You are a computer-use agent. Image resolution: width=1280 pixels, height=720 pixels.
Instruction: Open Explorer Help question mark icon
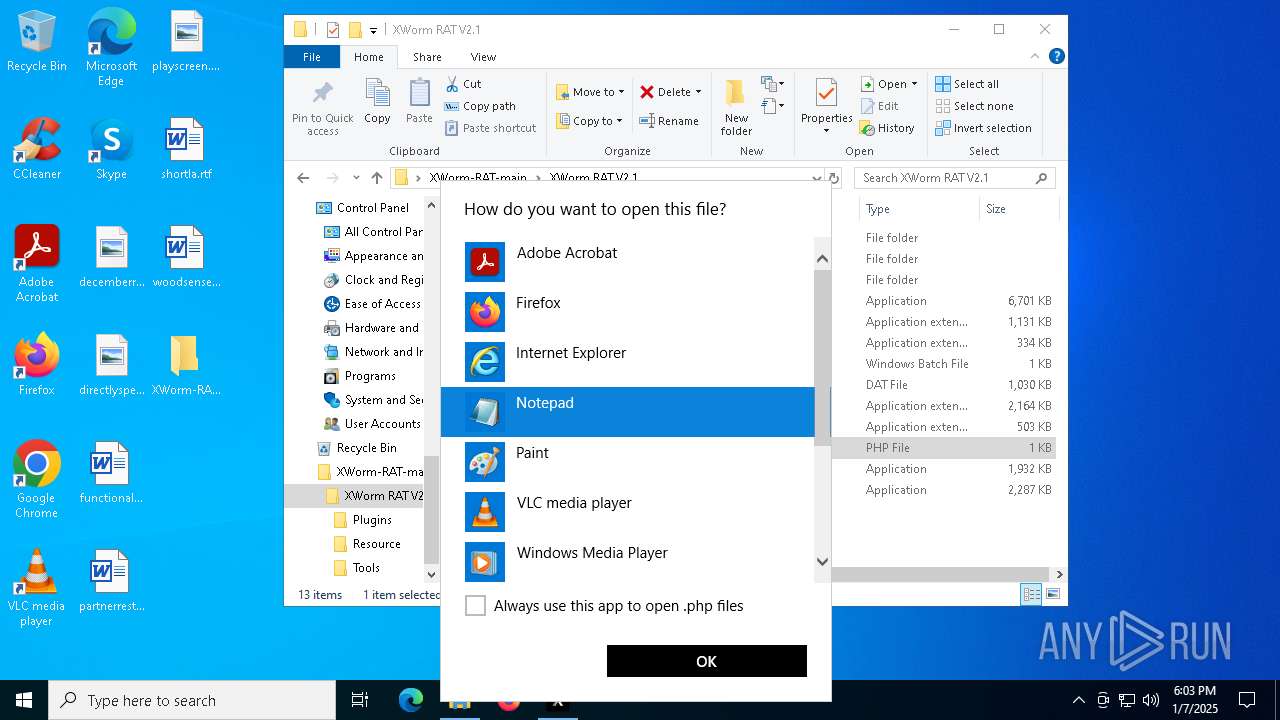(x=1056, y=57)
